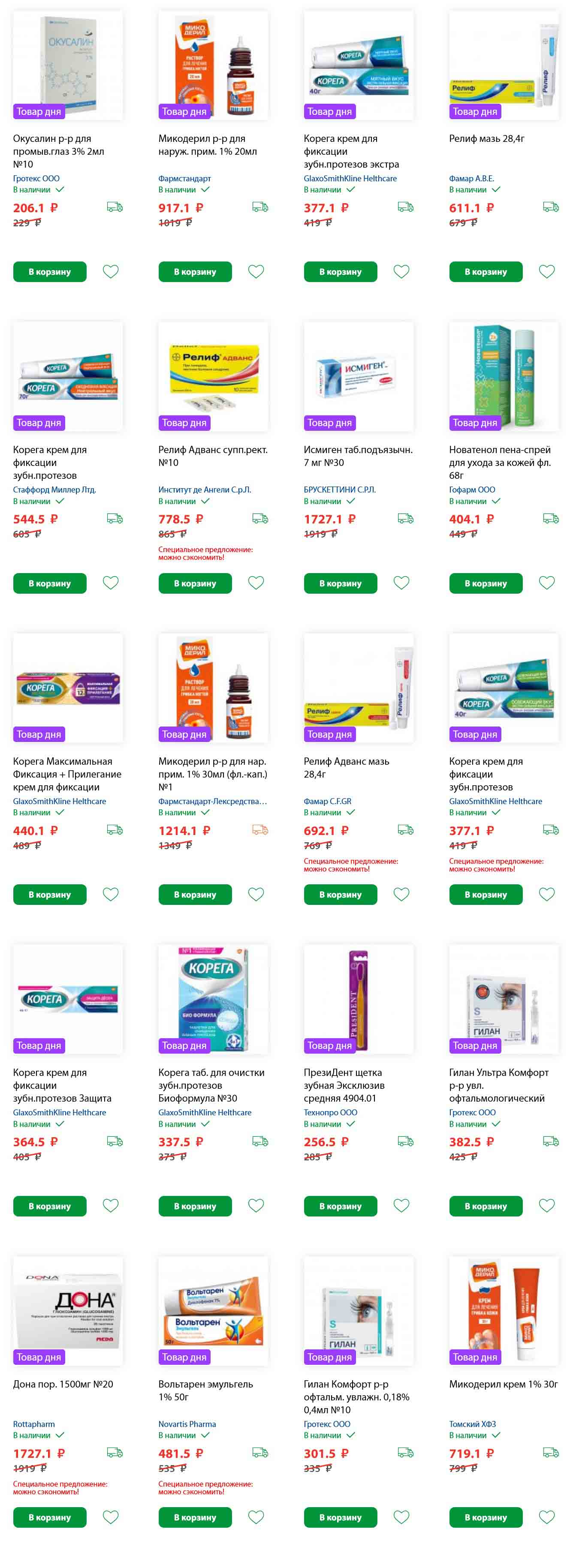Open Корега таб. Биоформула product image
Image resolution: width=579 pixels, height=1568 pixels.
(213, 999)
